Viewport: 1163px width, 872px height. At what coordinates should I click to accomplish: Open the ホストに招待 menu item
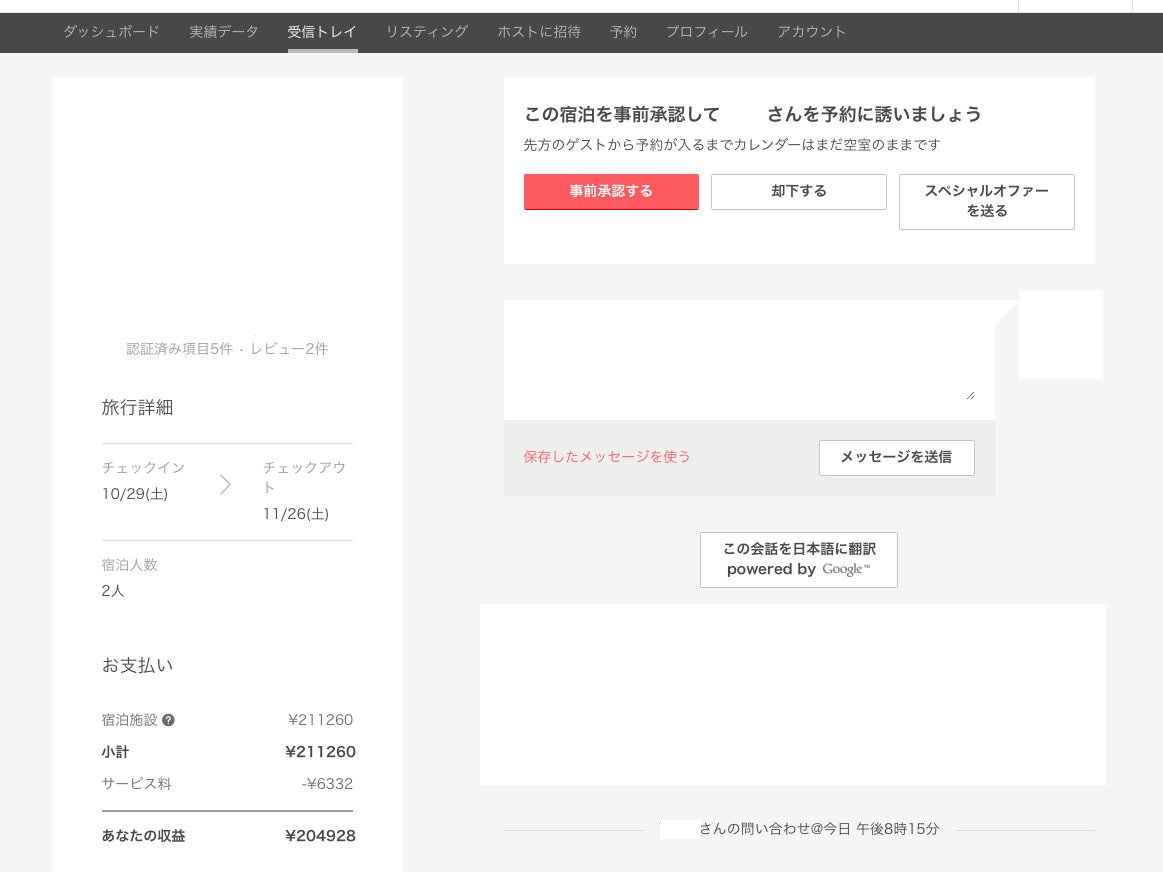point(539,32)
